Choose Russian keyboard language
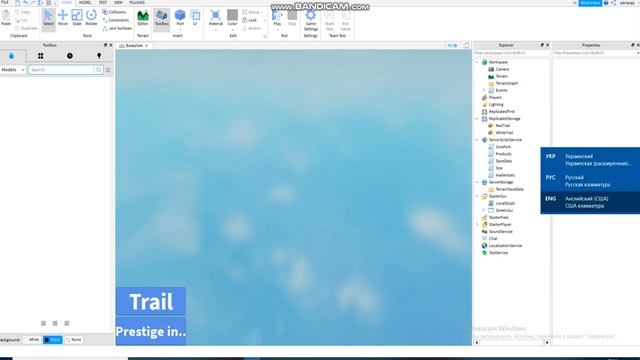This screenshot has height=360, width=640. [590, 181]
